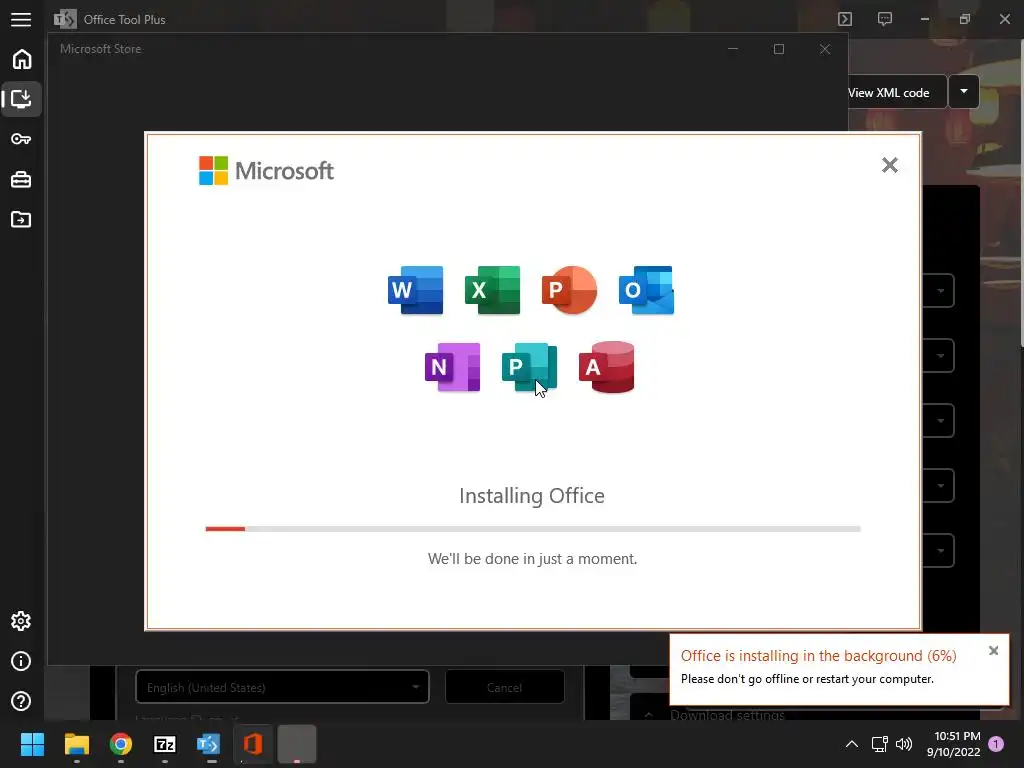Go to the Home page in the sidebar

[x=22, y=59]
